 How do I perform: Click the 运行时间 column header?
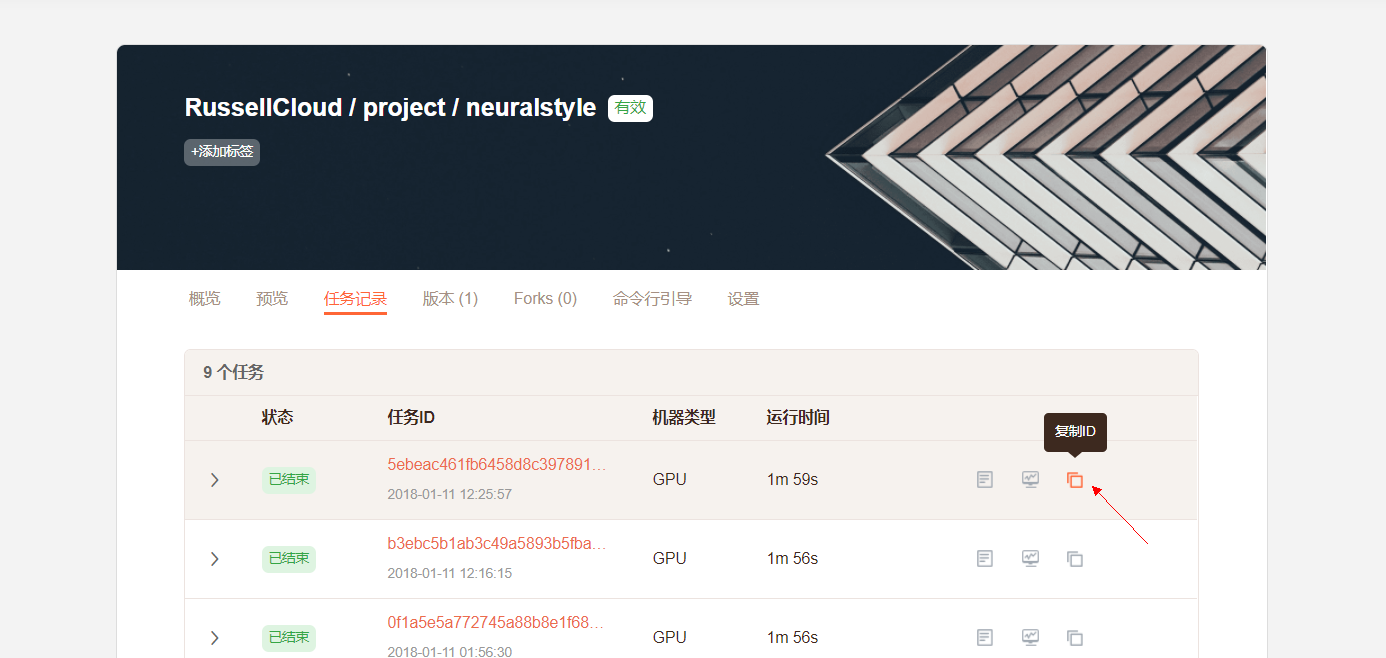(x=798, y=418)
